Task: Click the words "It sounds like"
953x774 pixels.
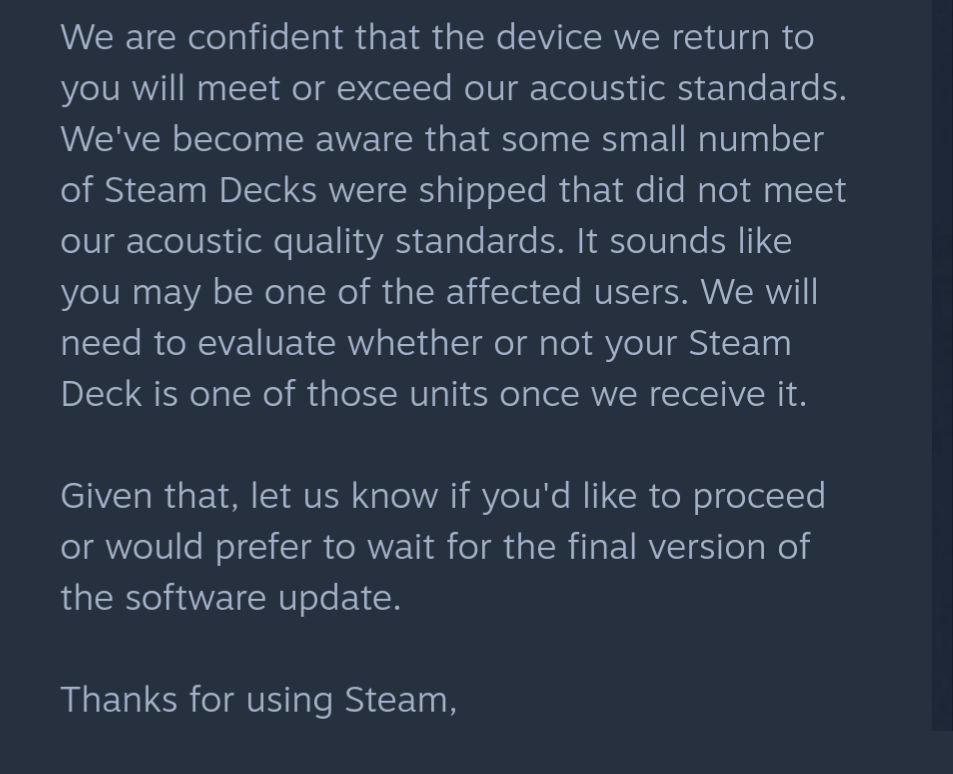Action: point(684,241)
